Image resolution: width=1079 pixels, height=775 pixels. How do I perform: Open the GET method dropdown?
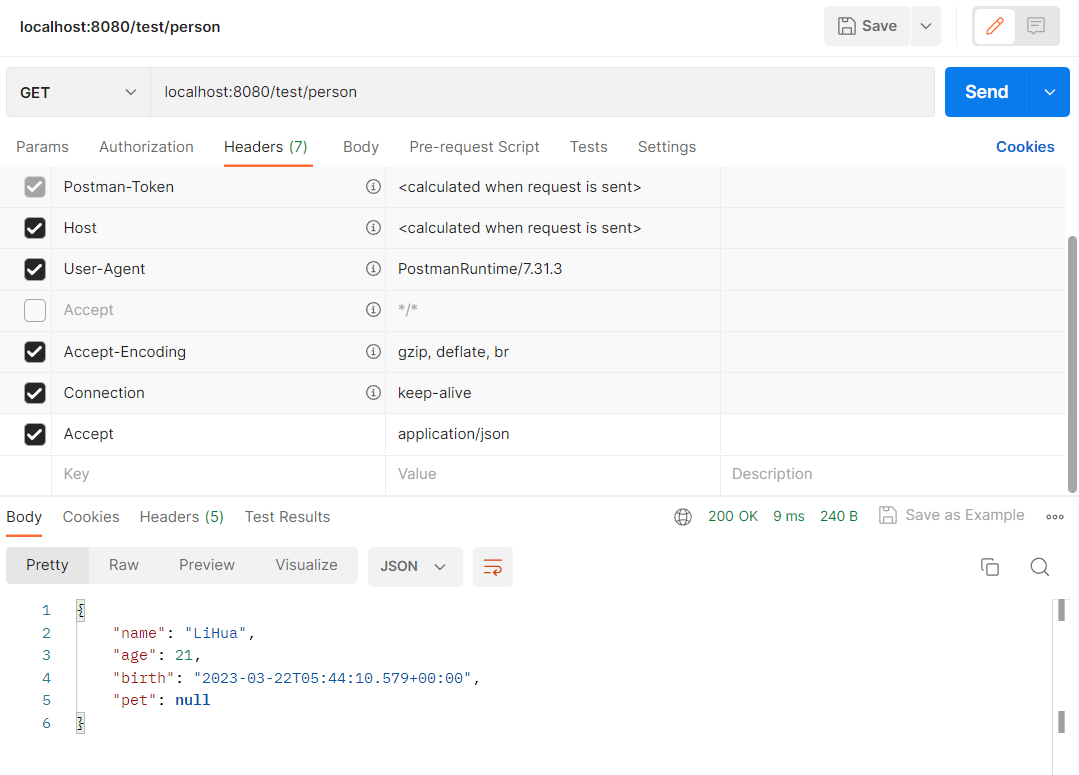(78, 92)
